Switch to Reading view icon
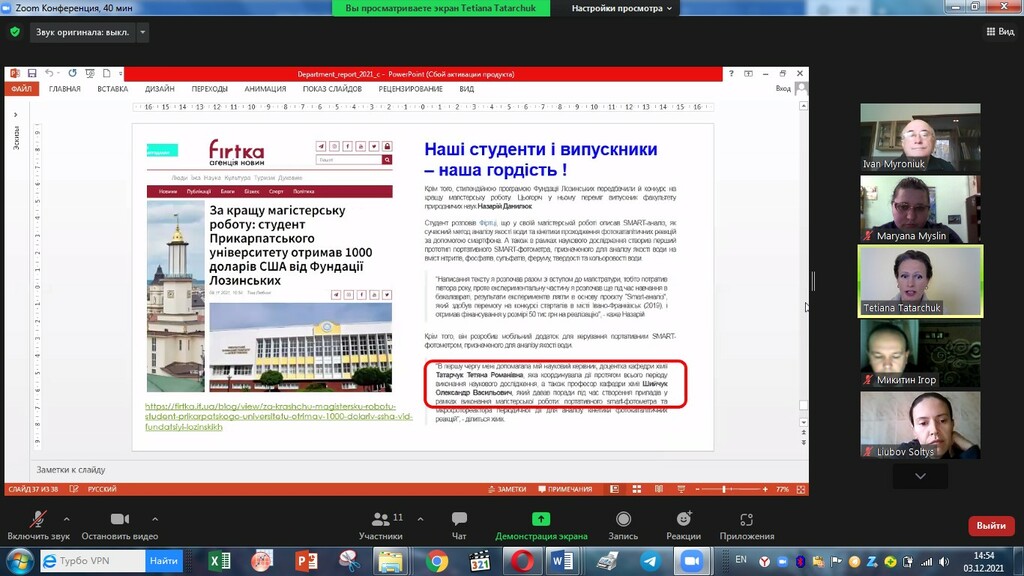The width and height of the screenshot is (1024, 576). (659, 489)
